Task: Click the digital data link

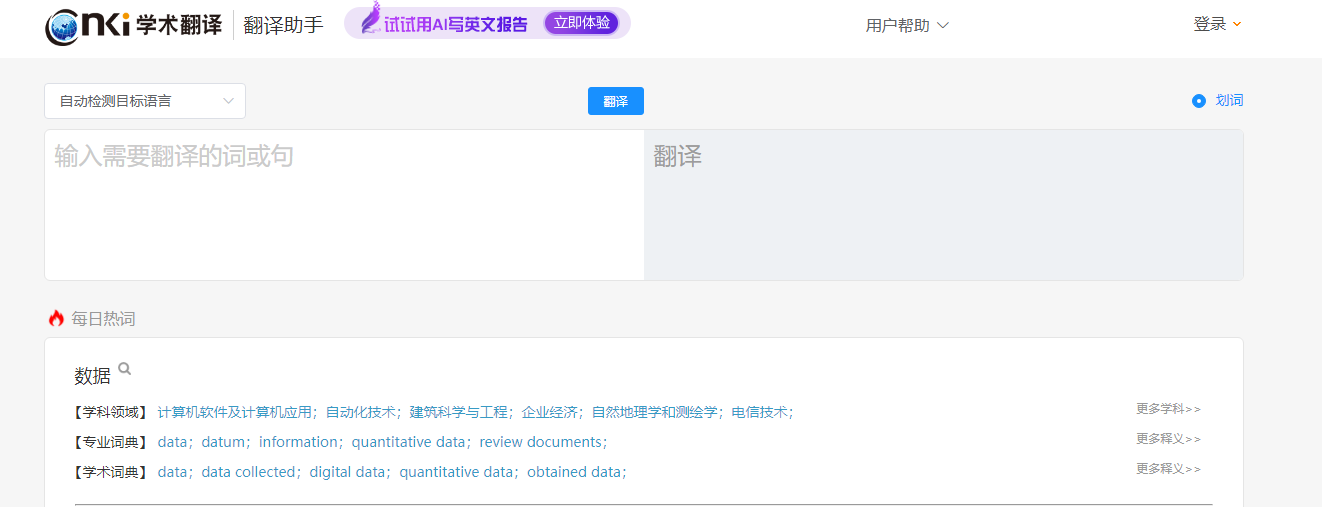Action: [348, 472]
